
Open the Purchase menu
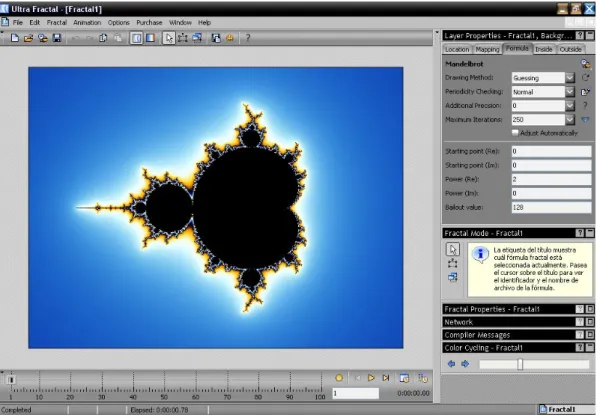pos(149,22)
